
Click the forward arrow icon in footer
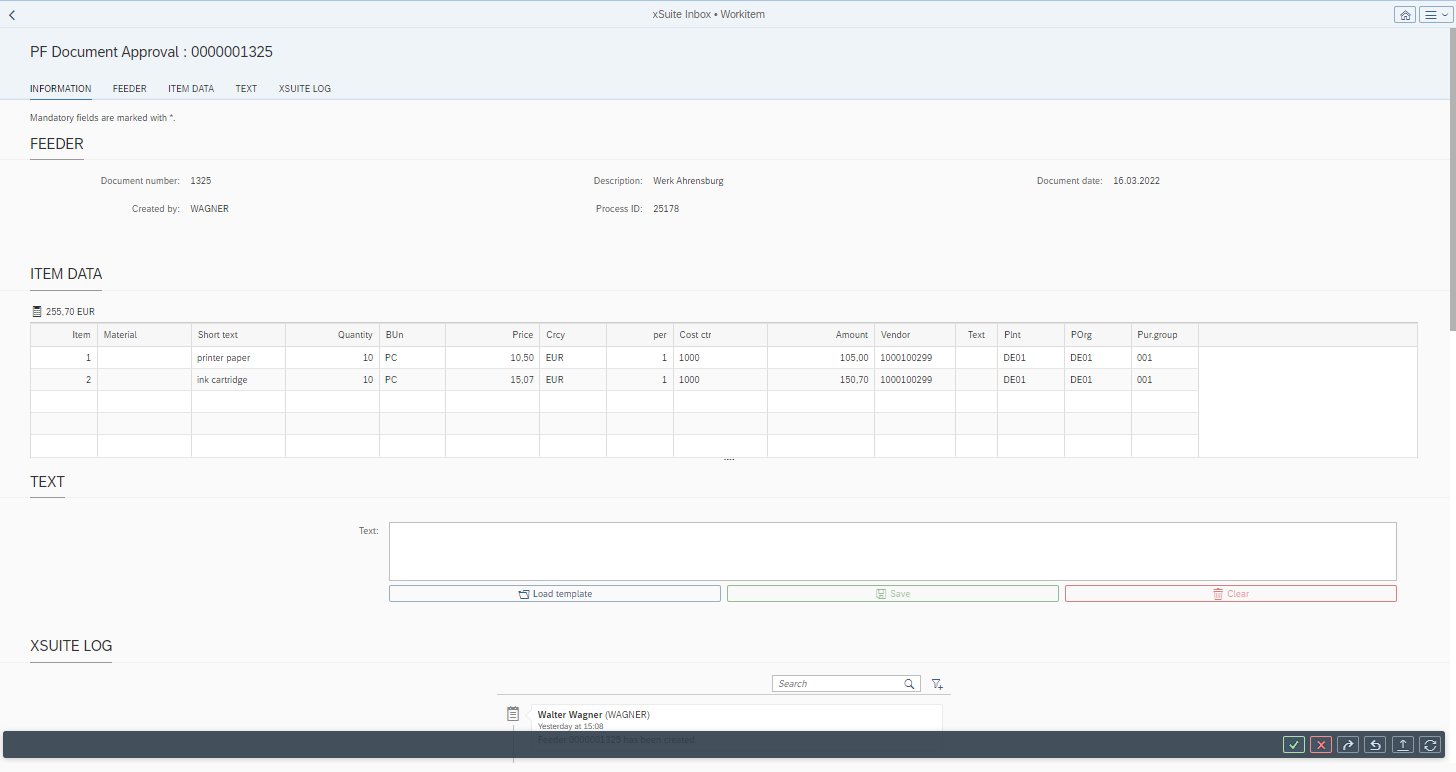click(1348, 745)
